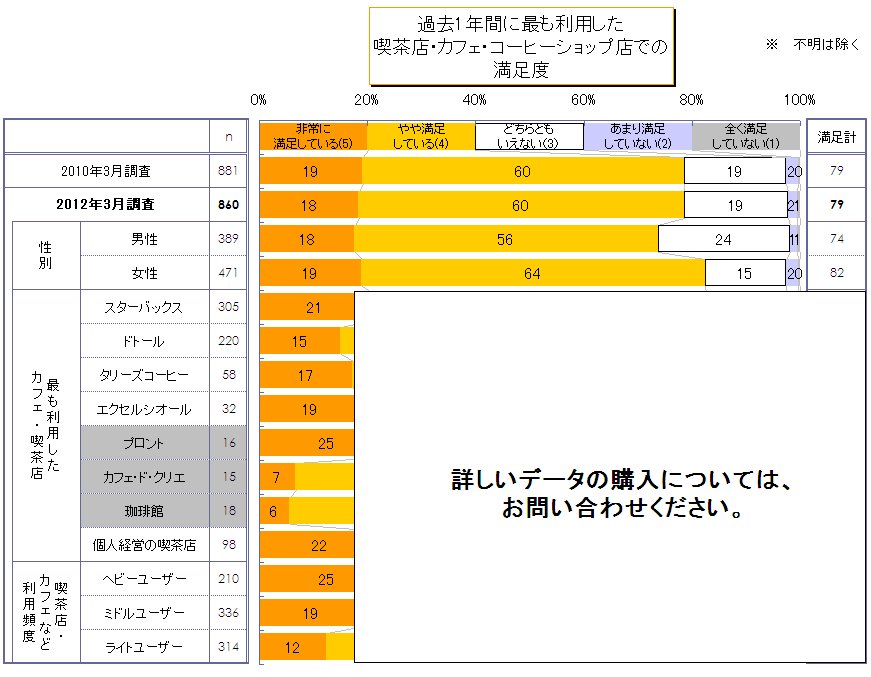
Task: Click the n value 98 for 個人経営の喫茶店
Action: [229, 544]
